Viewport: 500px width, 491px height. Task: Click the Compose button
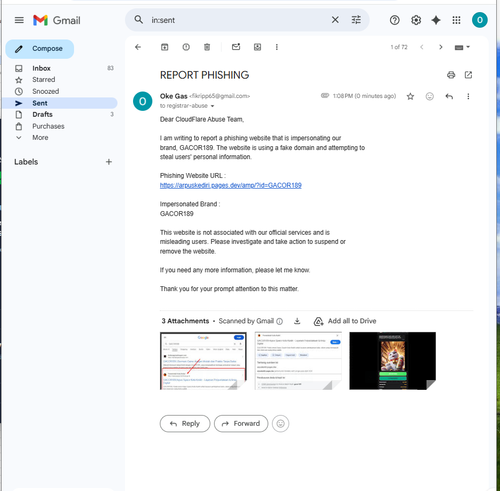40,49
